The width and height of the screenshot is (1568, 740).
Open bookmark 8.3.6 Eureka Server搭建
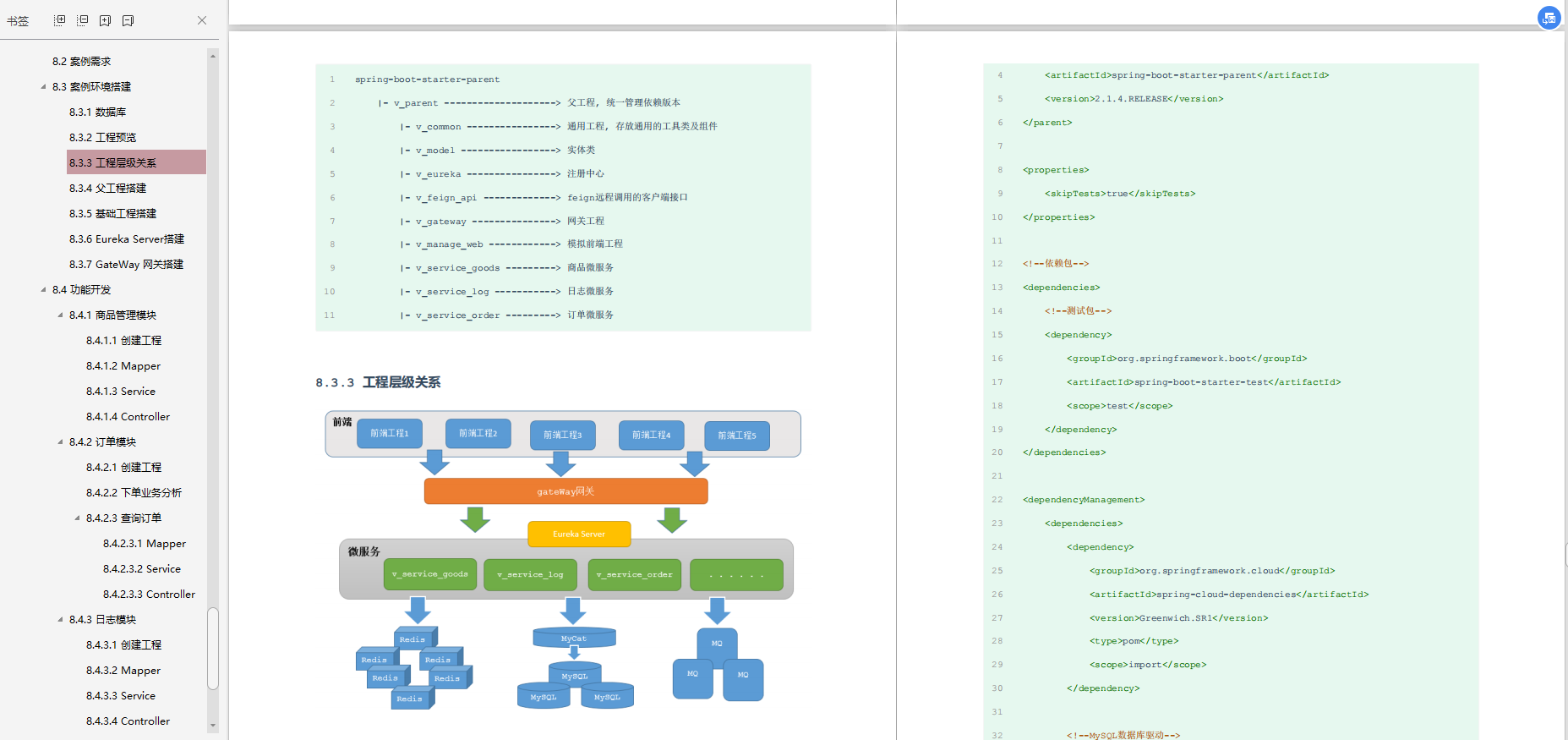click(127, 238)
